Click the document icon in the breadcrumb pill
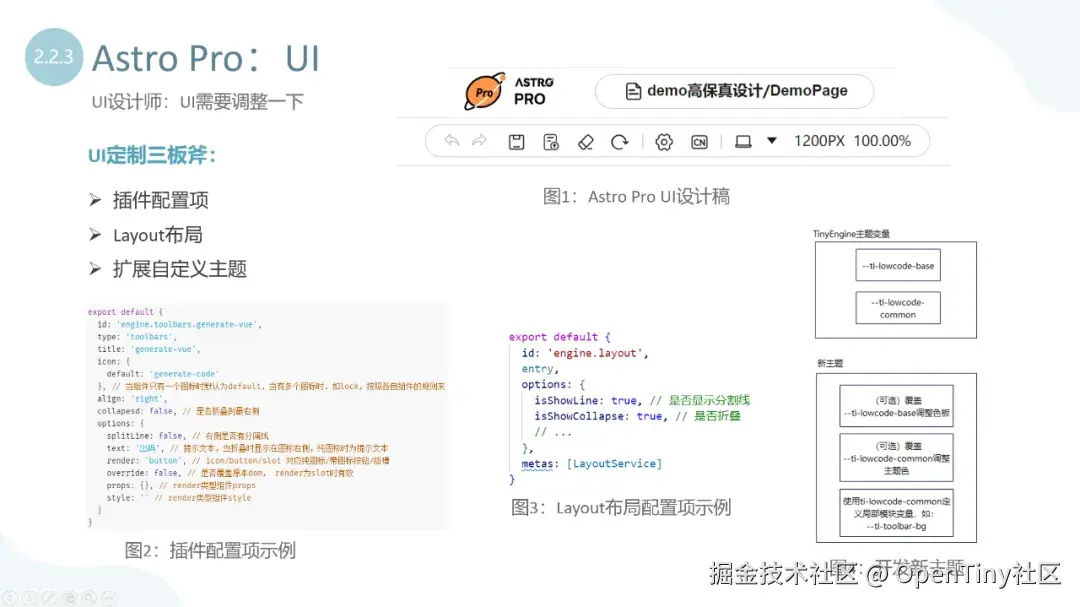Viewport: 1080px width, 607px height. pyautogui.click(x=633, y=91)
